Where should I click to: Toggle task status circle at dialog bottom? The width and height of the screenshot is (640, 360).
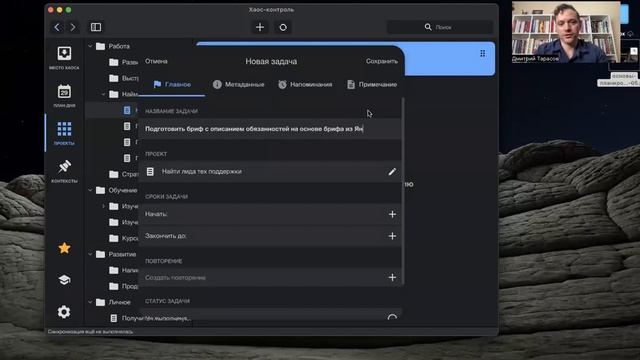(392, 318)
